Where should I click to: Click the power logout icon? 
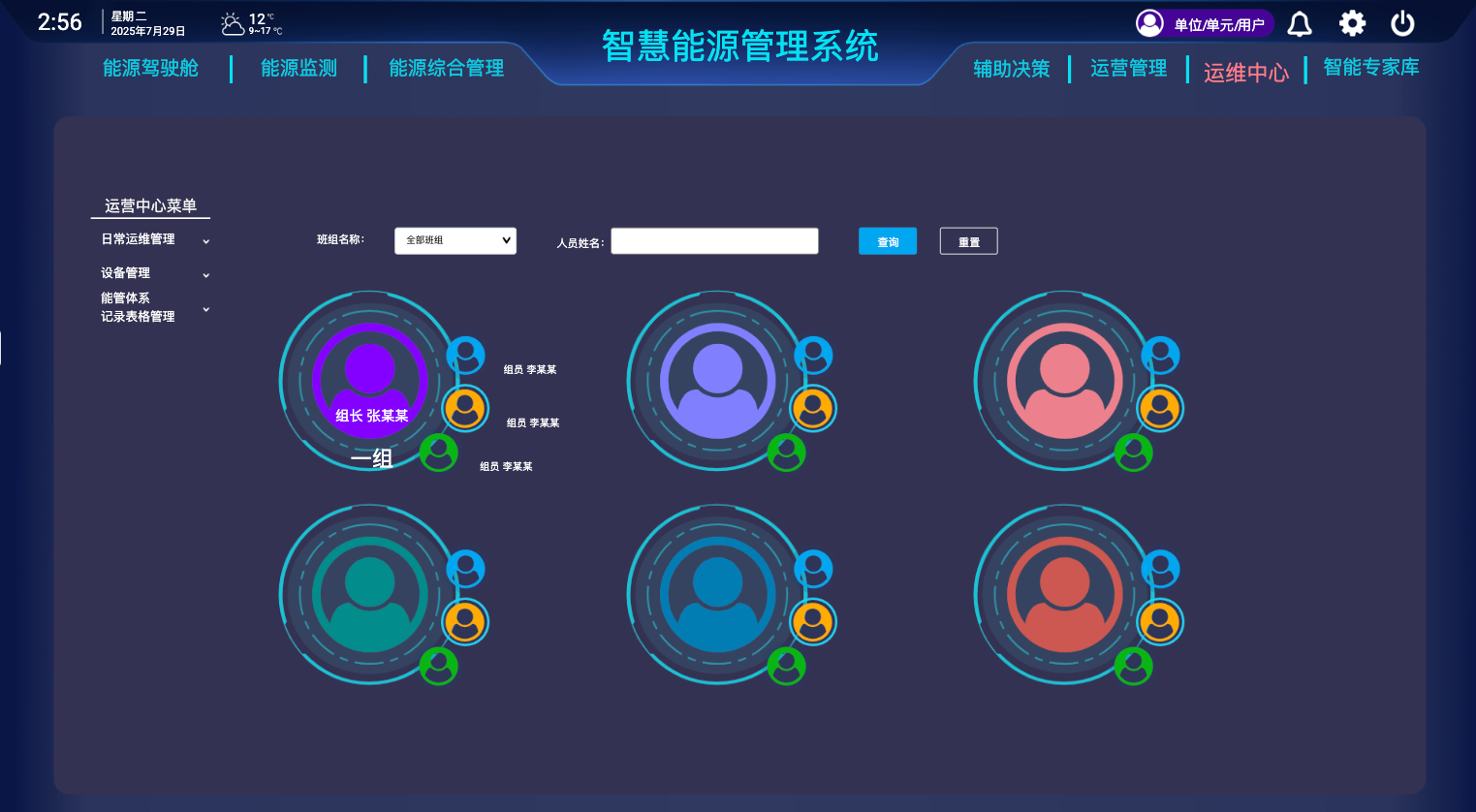click(1402, 23)
